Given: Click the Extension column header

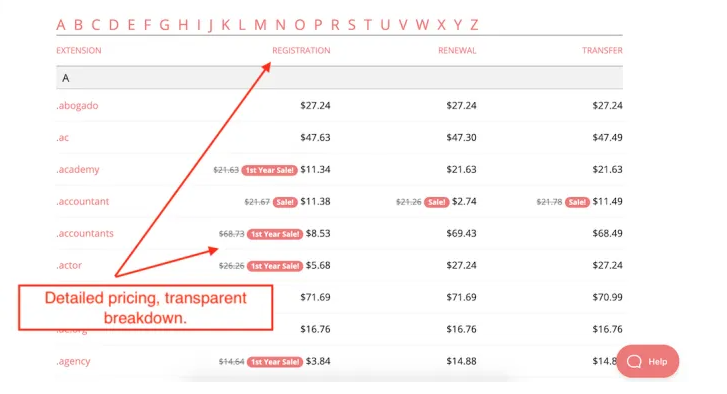Looking at the screenshot, I should click(x=79, y=51).
